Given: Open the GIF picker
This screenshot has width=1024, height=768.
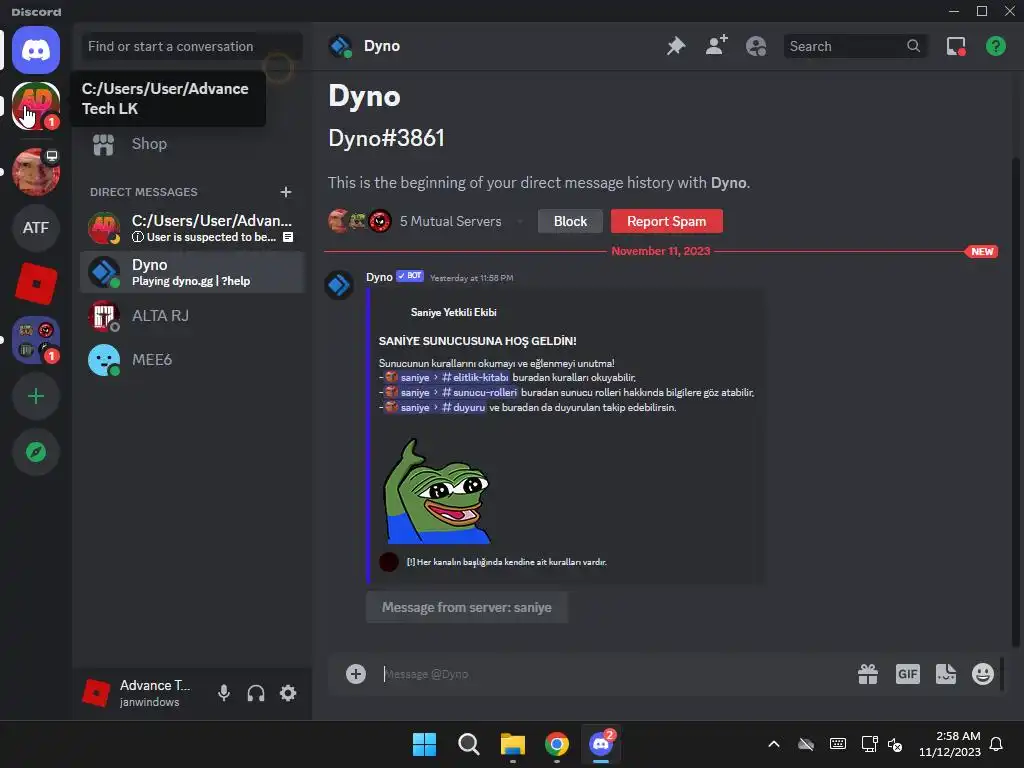Looking at the screenshot, I should click(908, 674).
